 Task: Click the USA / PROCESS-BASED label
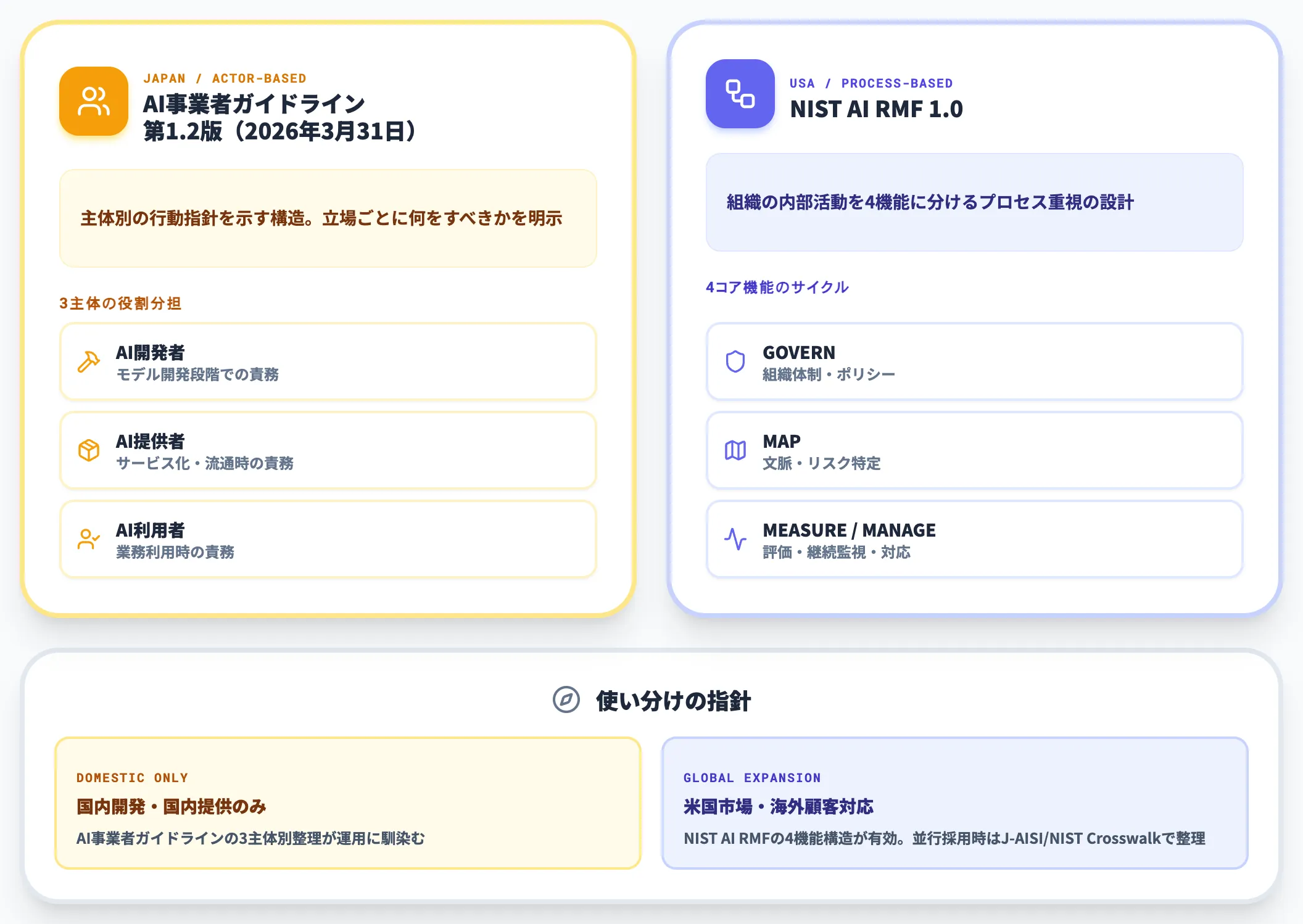871,83
